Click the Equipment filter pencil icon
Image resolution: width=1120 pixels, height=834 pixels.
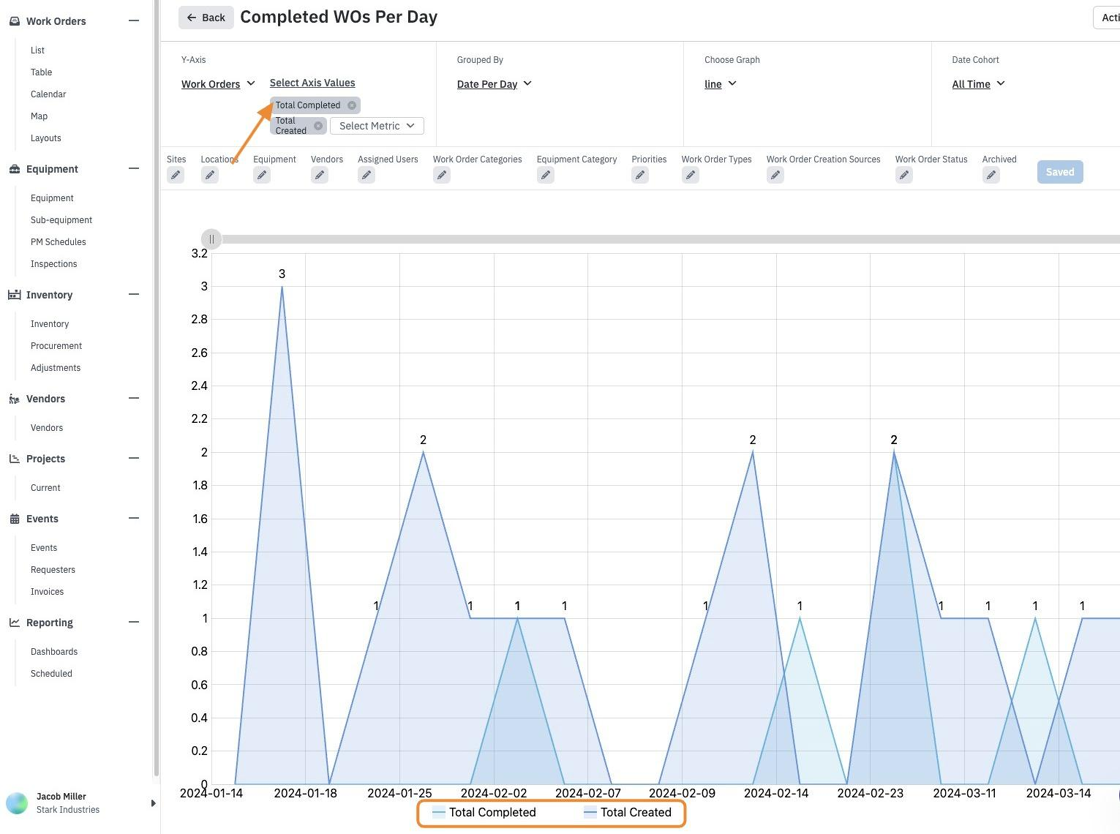261,175
